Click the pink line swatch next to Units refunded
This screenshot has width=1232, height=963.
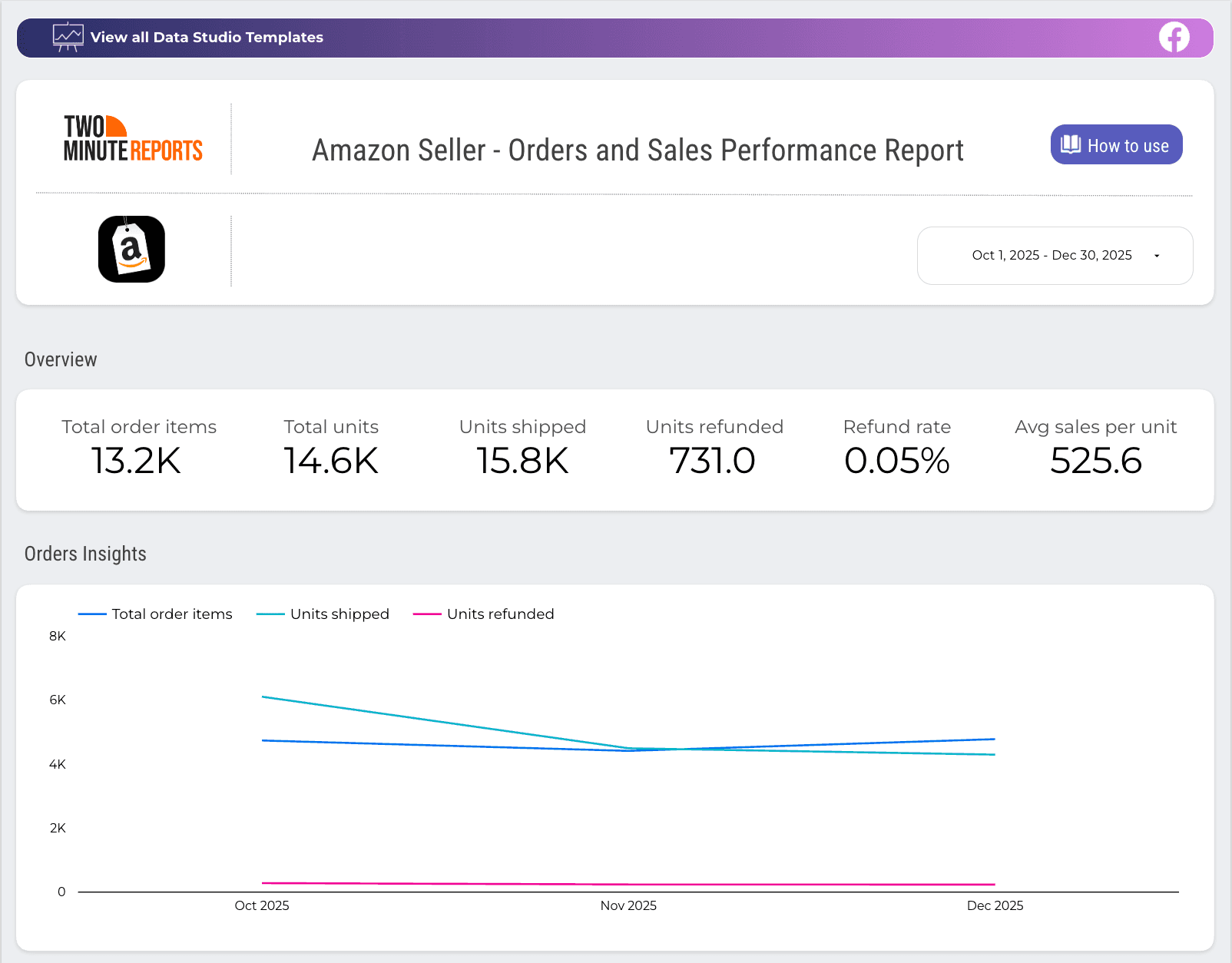coord(426,614)
